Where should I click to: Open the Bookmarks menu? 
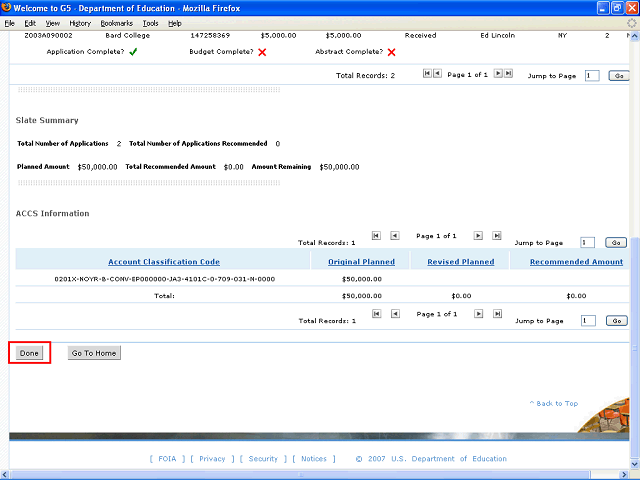pos(117,23)
